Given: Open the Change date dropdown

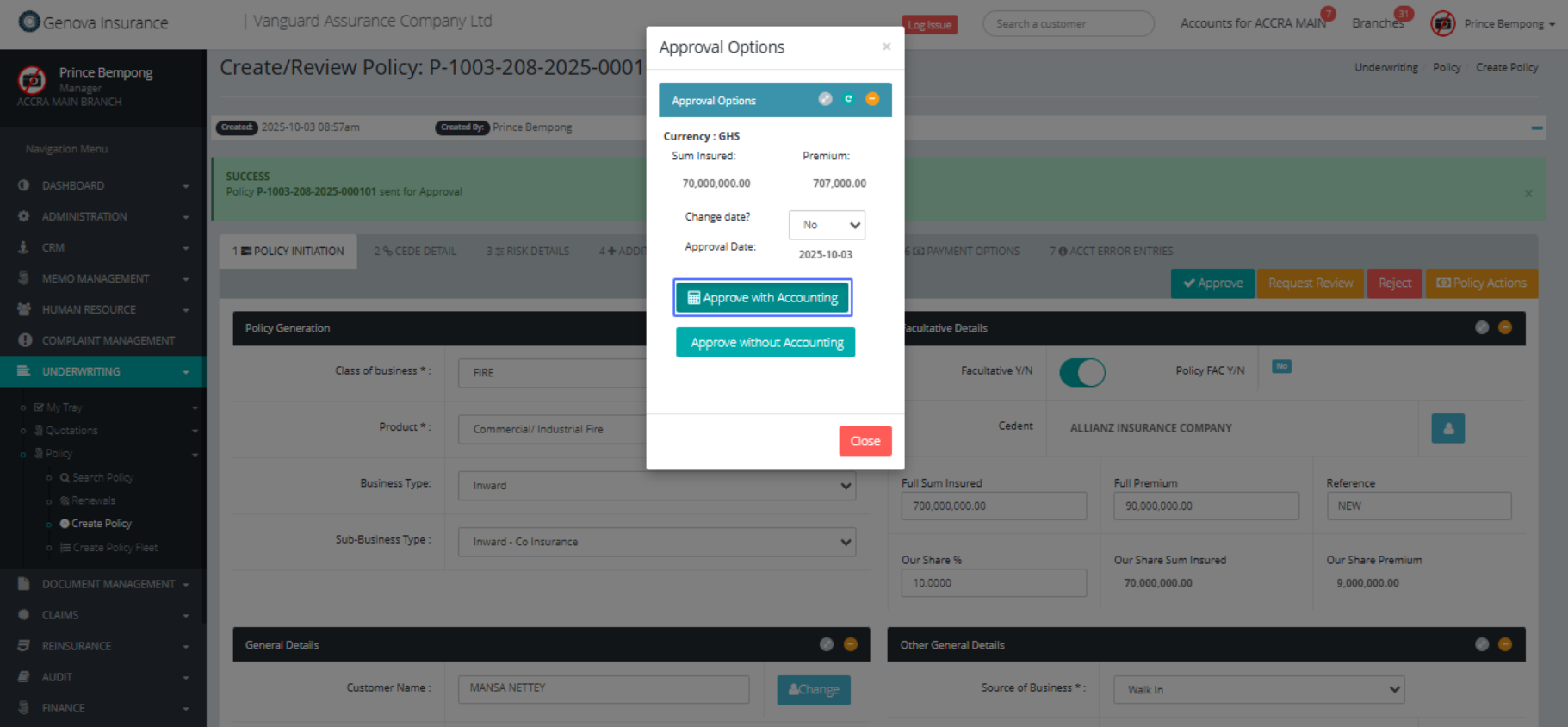Looking at the screenshot, I should pos(827,225).
